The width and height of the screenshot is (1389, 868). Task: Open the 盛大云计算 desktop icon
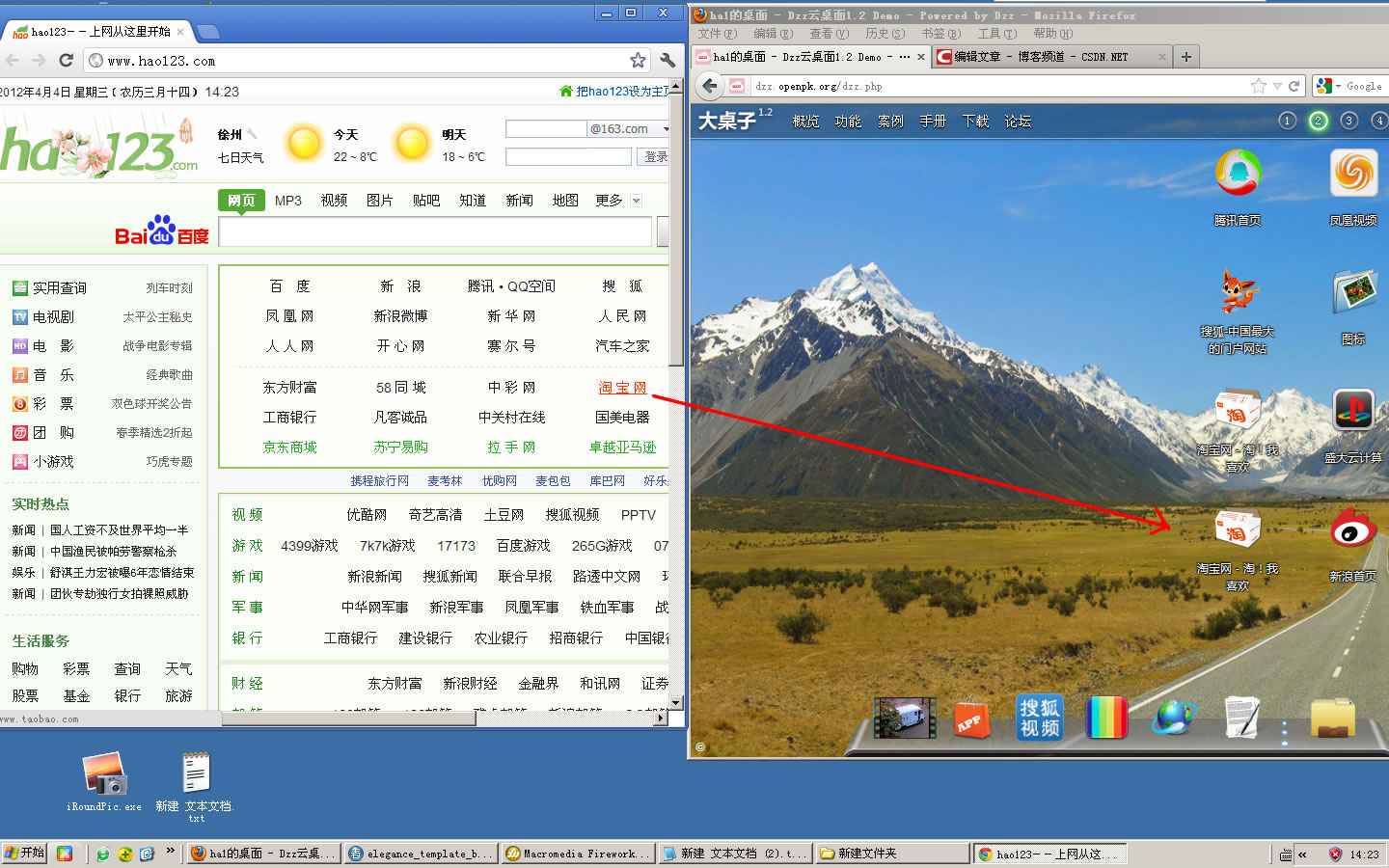(1353, 410)
